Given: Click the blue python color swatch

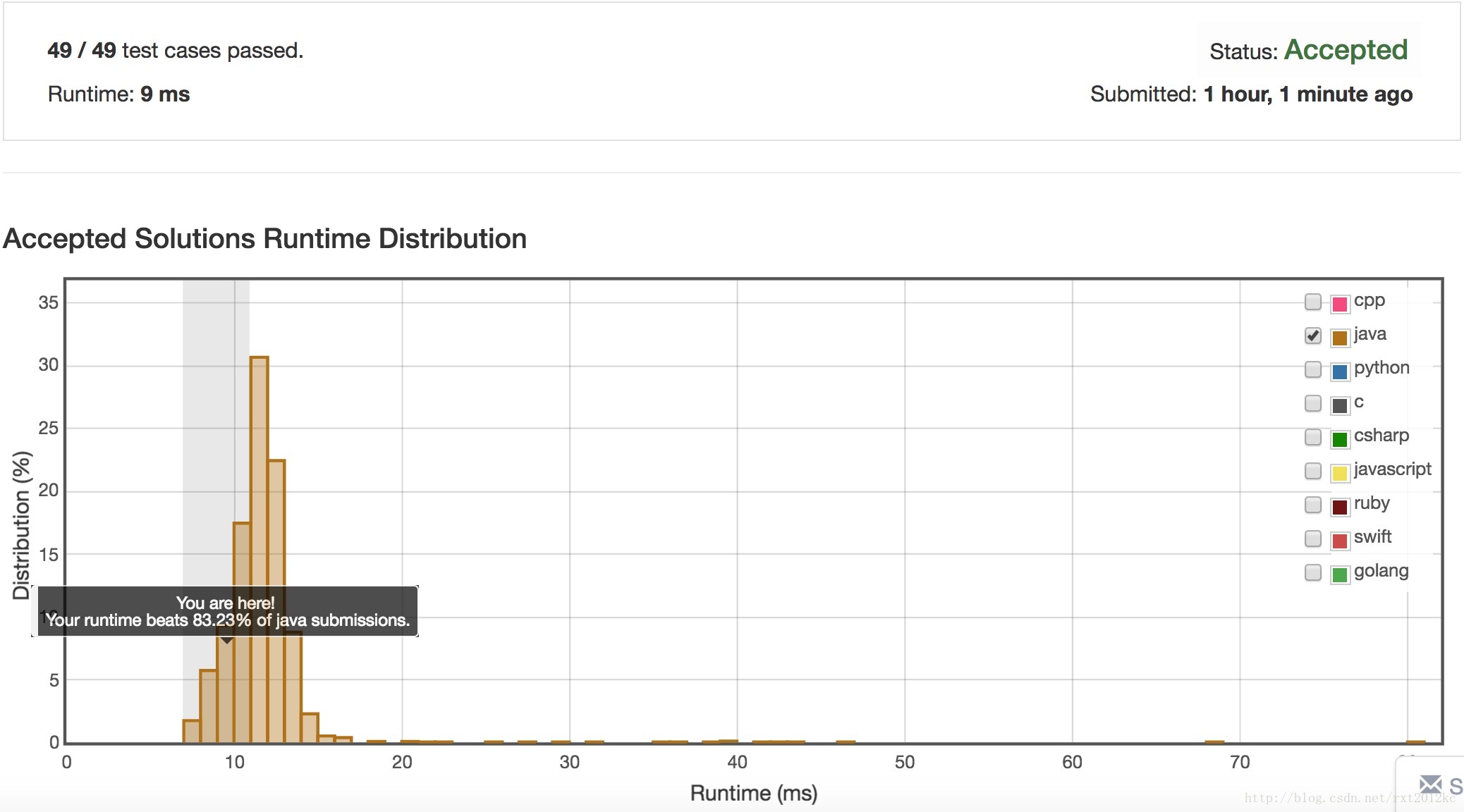Looking at the screenshot, I should click(x=1340, y=371).
